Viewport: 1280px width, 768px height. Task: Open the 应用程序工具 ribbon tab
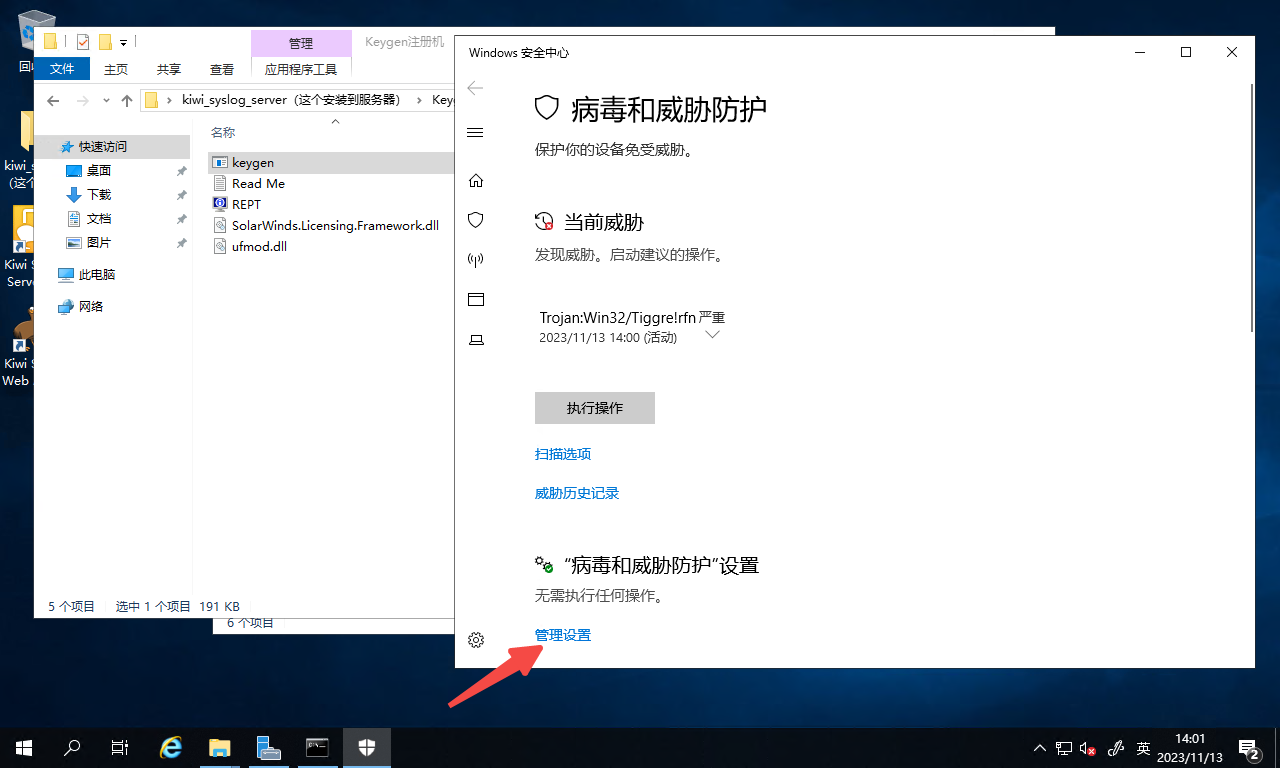[301, 69]
